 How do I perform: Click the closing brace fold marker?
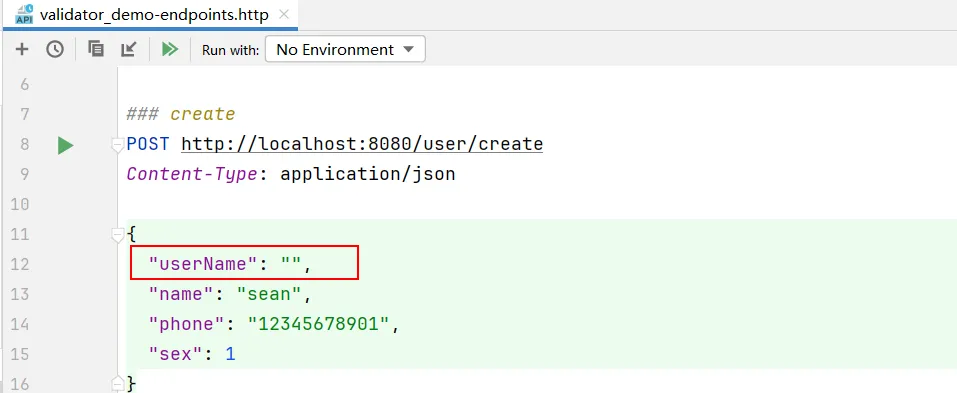[x=118, y=381]
